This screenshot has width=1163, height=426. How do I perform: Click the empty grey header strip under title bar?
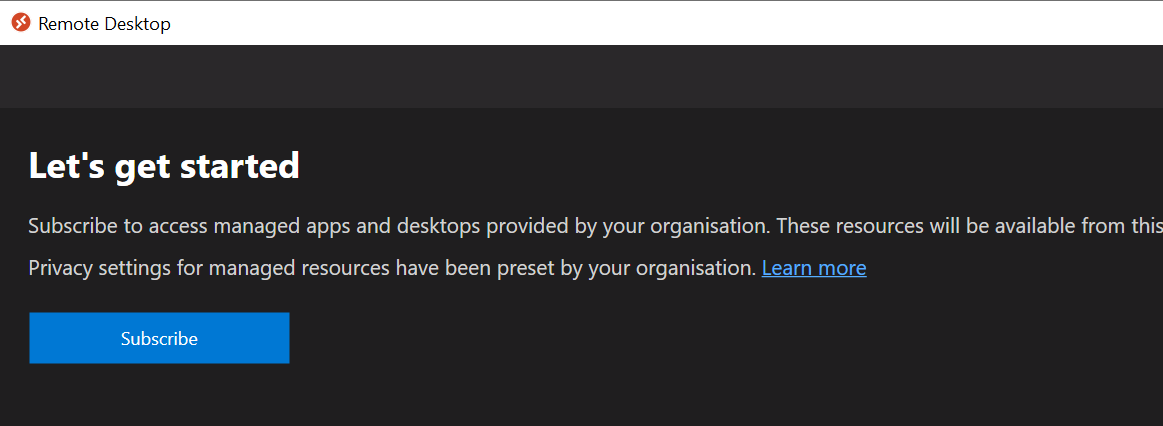[x=582, y=76]
